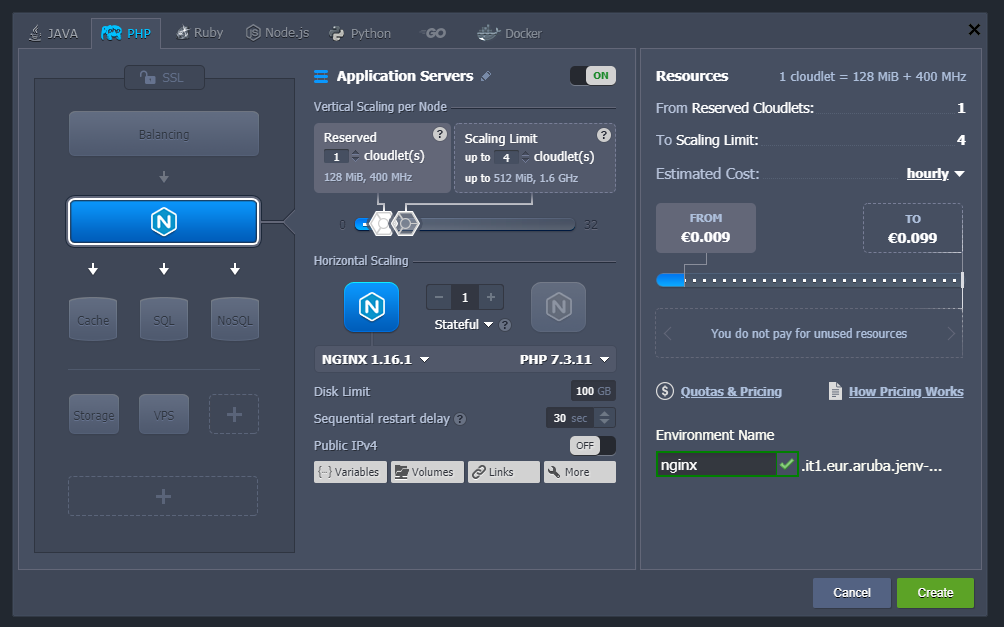Image resolution: width=1004 pixels, height=627 pixels.
Task: Enable the Public IPv4 toggle
Action: pos(592,445)
